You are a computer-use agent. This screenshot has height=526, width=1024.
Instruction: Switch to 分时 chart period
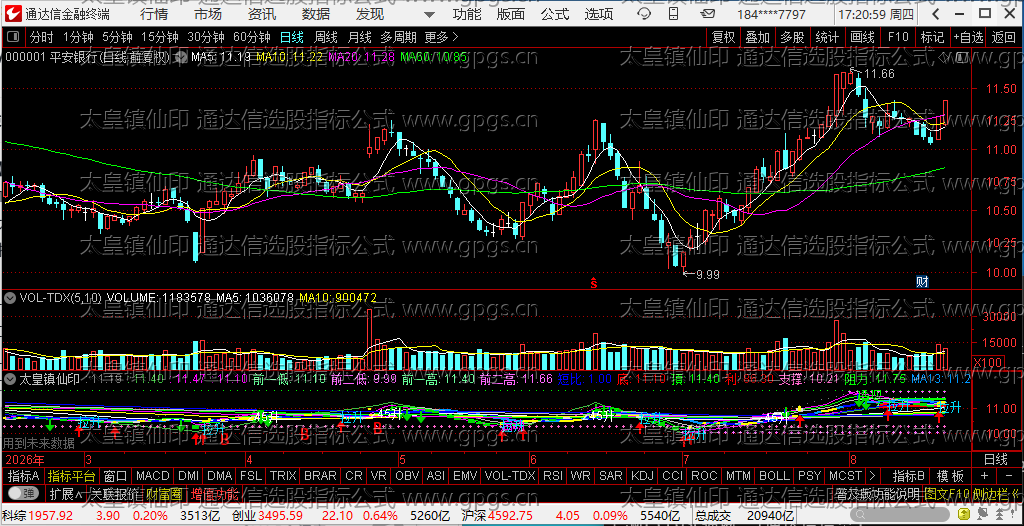pos(42,37)
